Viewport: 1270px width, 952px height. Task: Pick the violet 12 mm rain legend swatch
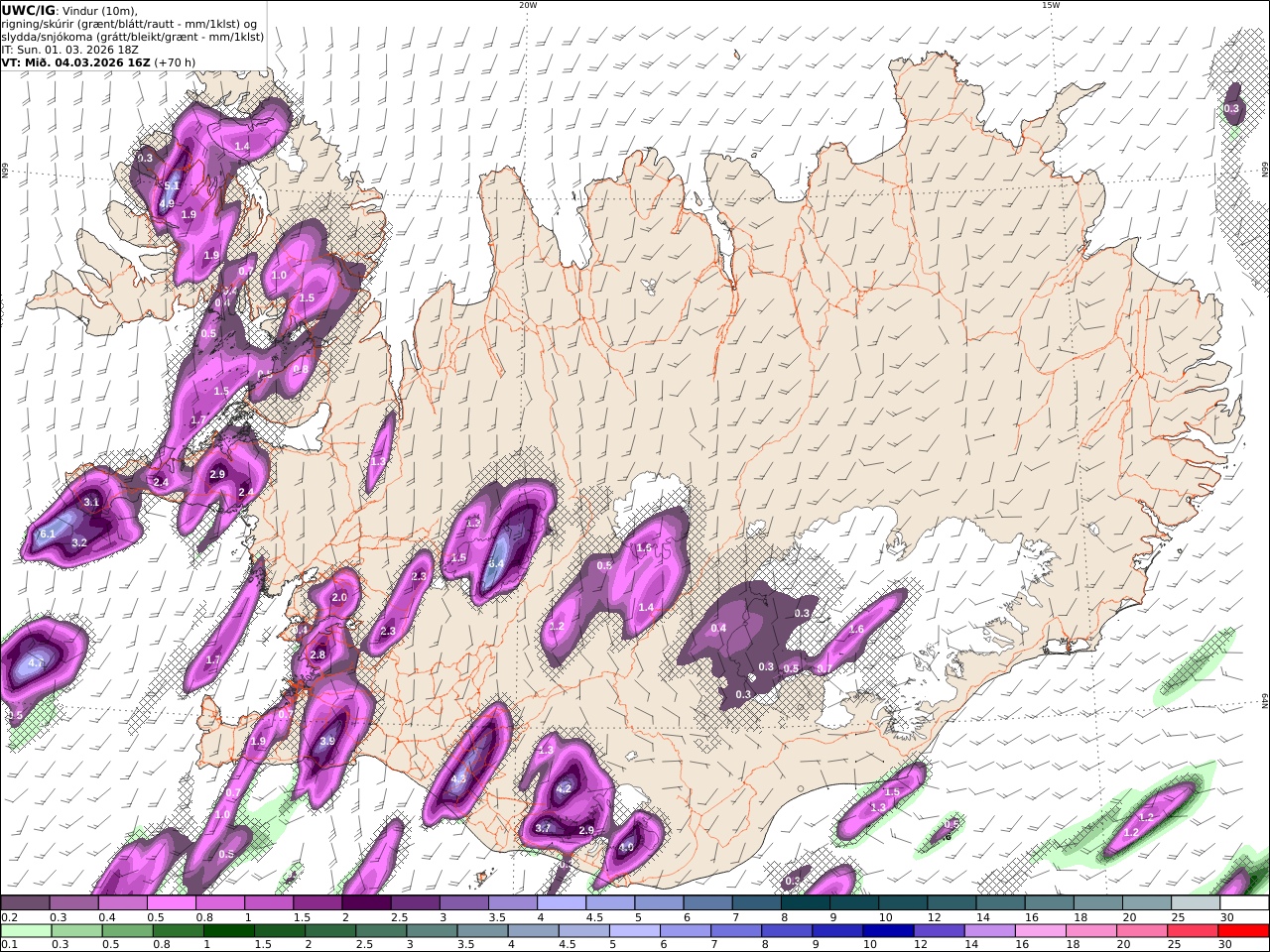938,931
